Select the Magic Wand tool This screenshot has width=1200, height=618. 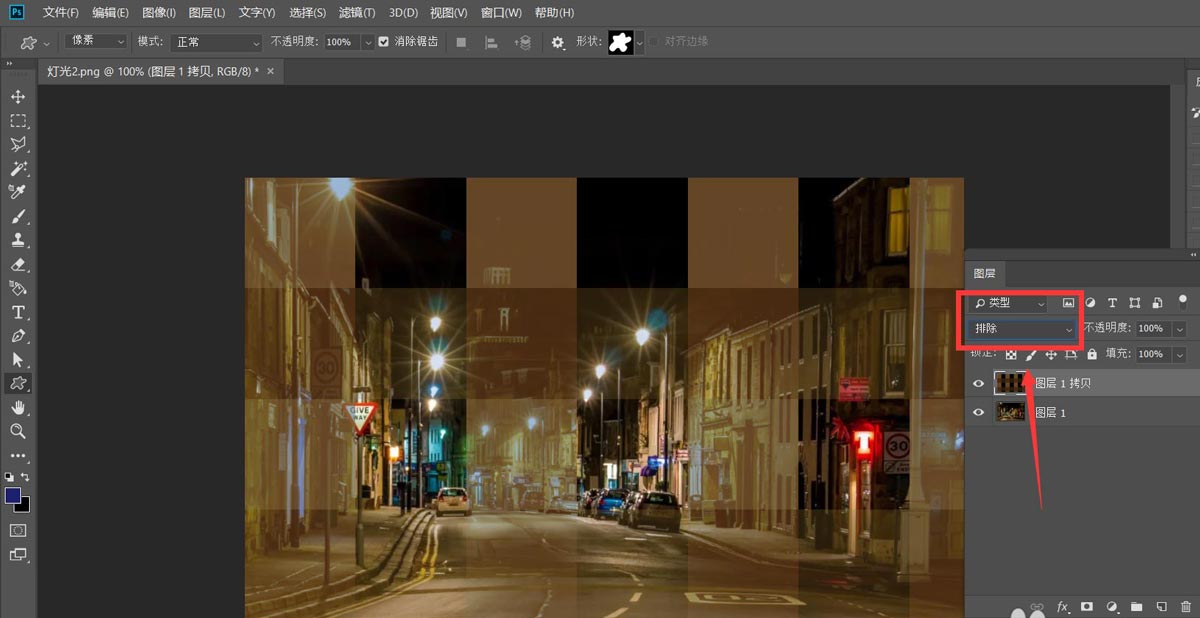pos(18,169)
